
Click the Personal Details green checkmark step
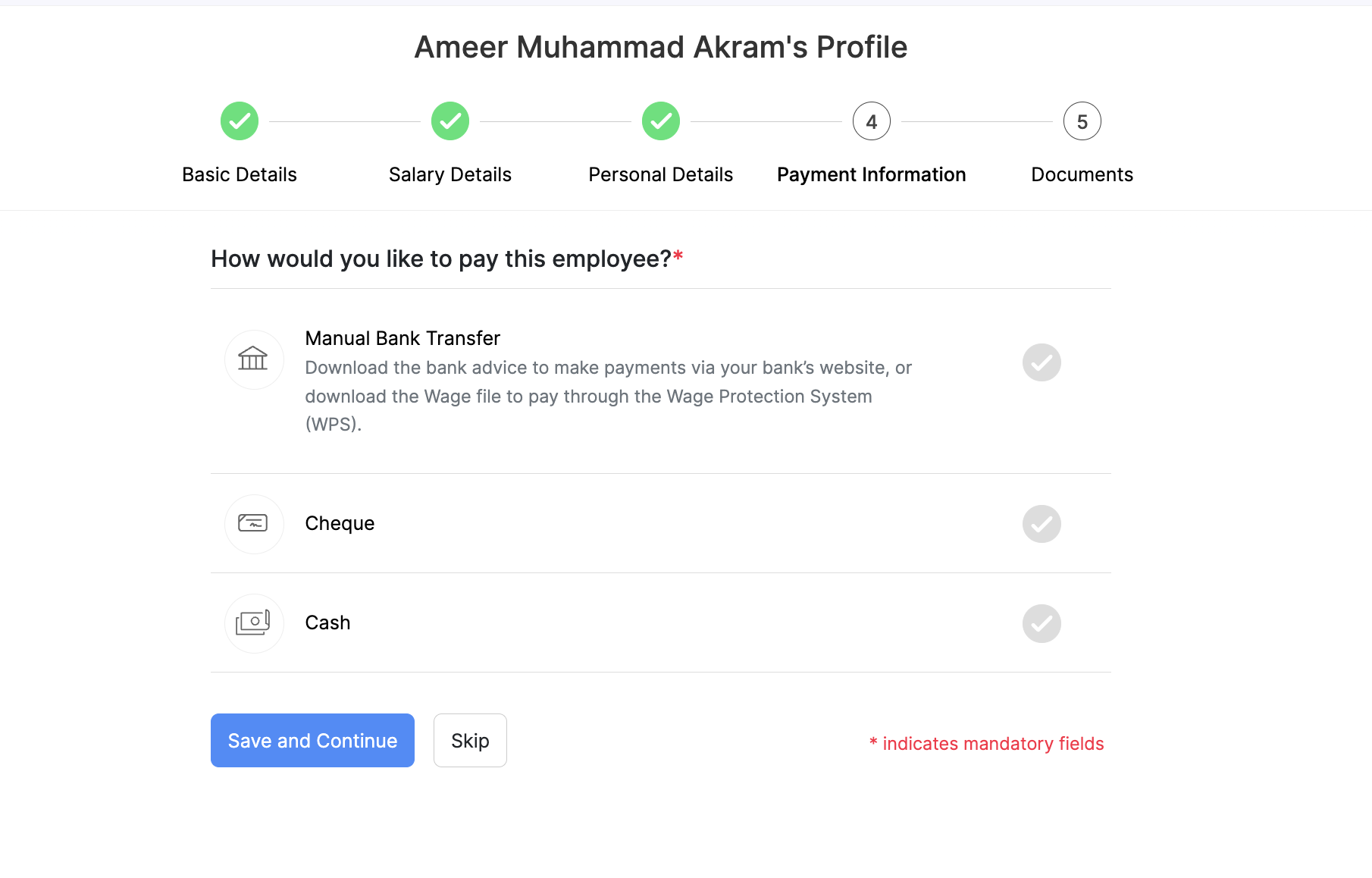[x=661, y=121]
